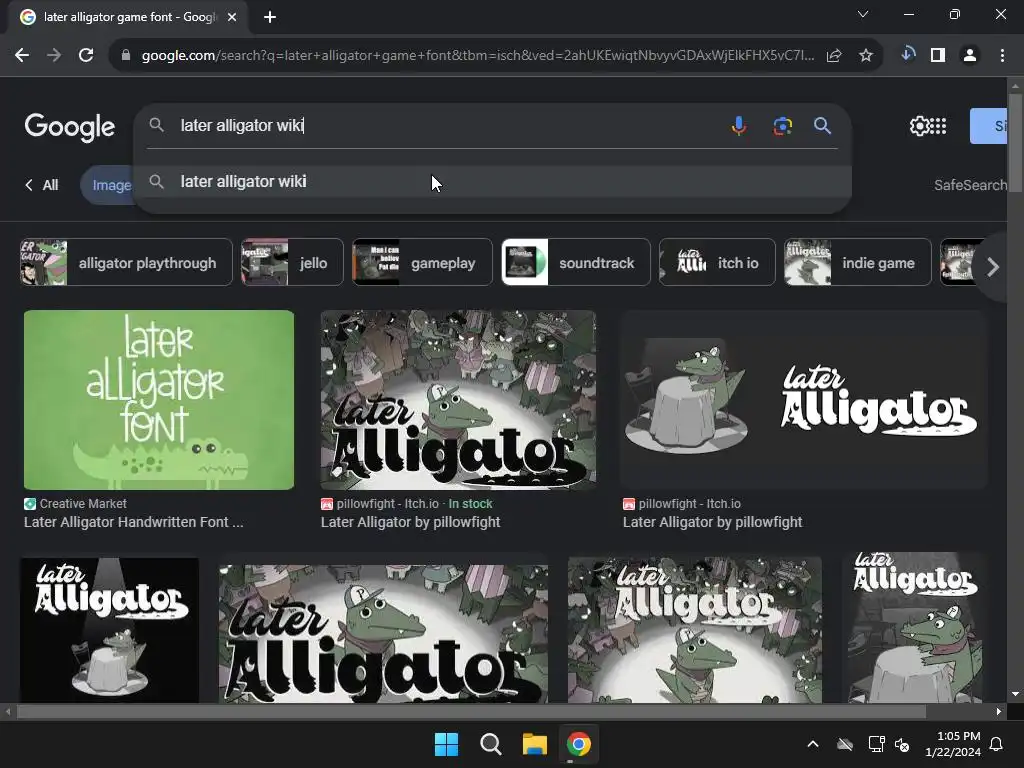This screenshot has height=768, width=1024.
Task: Open network status tray icon
Action: [876, 744]
